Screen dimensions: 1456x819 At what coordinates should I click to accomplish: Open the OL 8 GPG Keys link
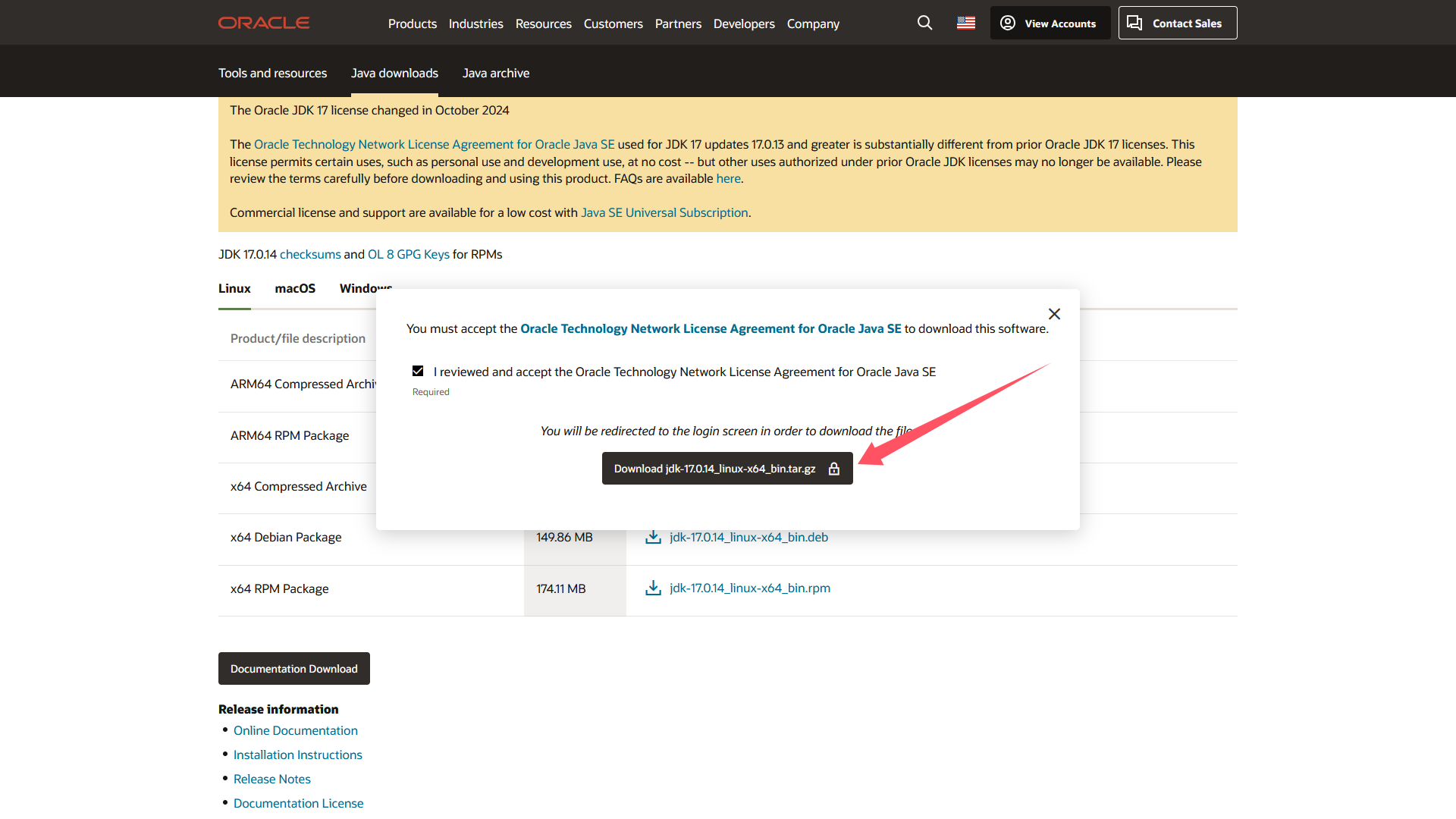pos(409,254)
